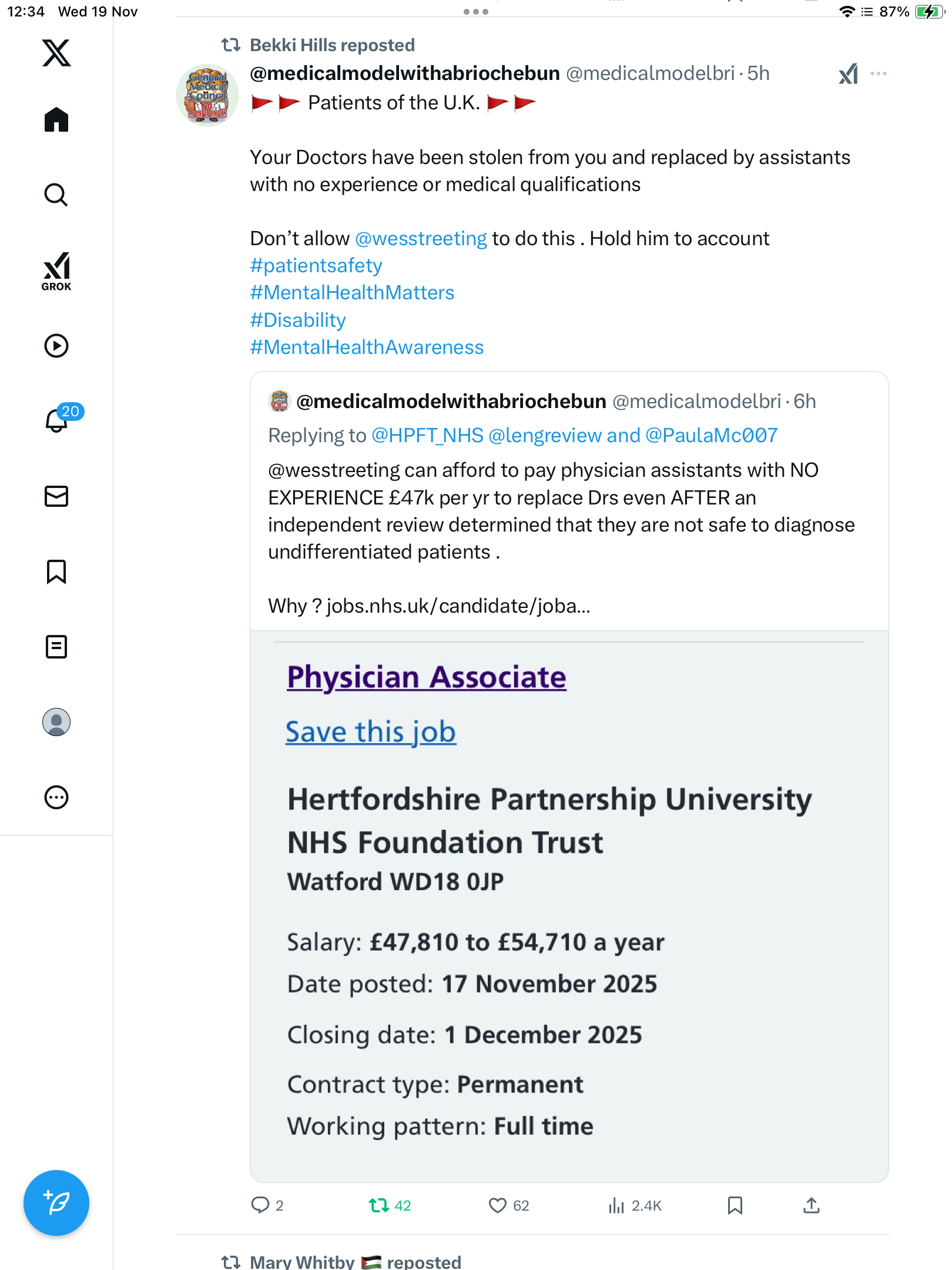Expand the sidebar More options circle
The width and height of the screenshot is (952, 1270).
pyautogui.click(x=56, y=797)
